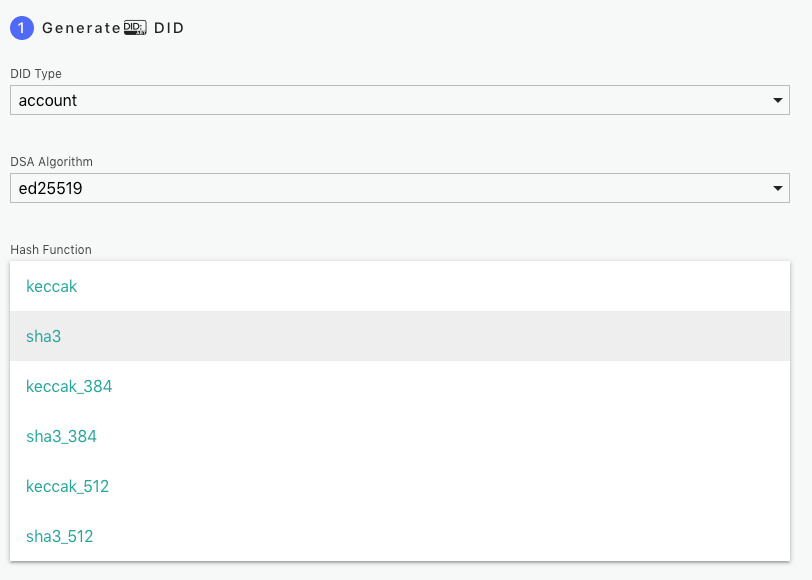The image size is (812, 580).
Task: Click the 'account' value in DID Type
Action: point(48,100)
